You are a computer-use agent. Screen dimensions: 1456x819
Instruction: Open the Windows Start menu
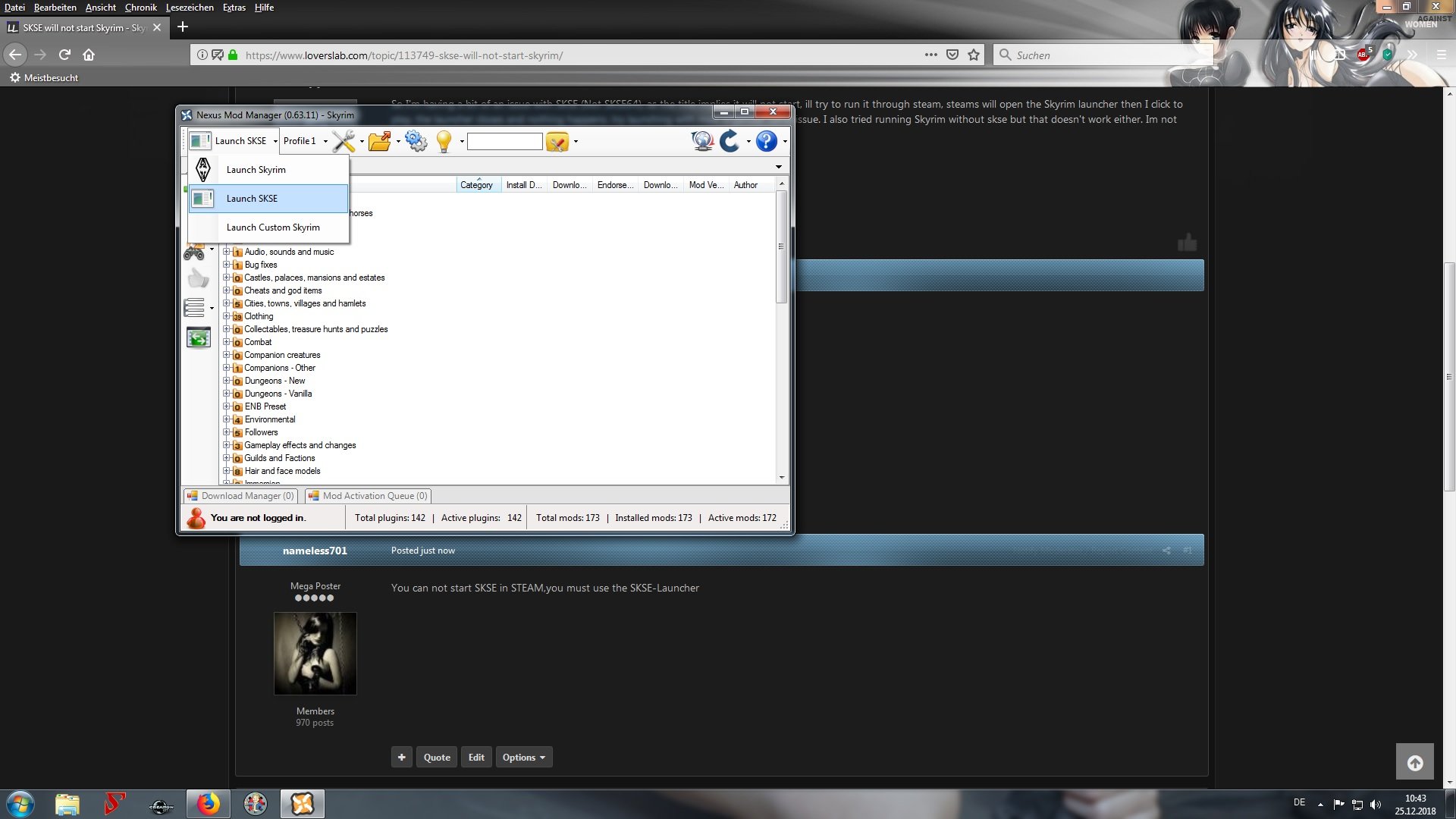click(x=20, y=804)
